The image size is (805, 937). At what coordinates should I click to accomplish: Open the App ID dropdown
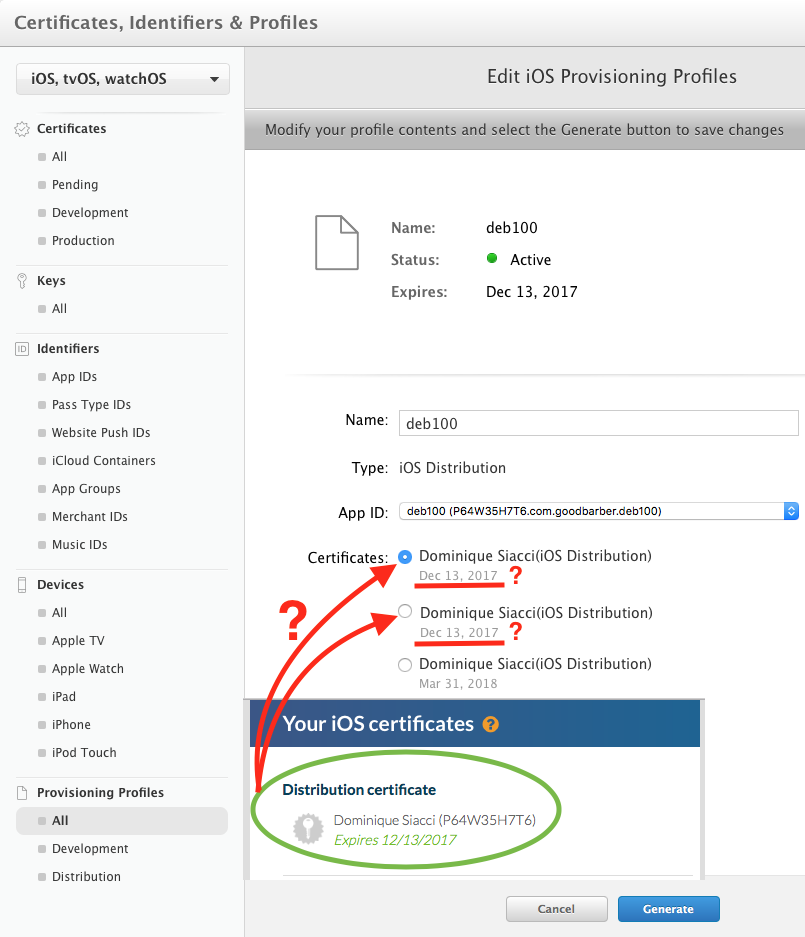click(x=598, y=511)
